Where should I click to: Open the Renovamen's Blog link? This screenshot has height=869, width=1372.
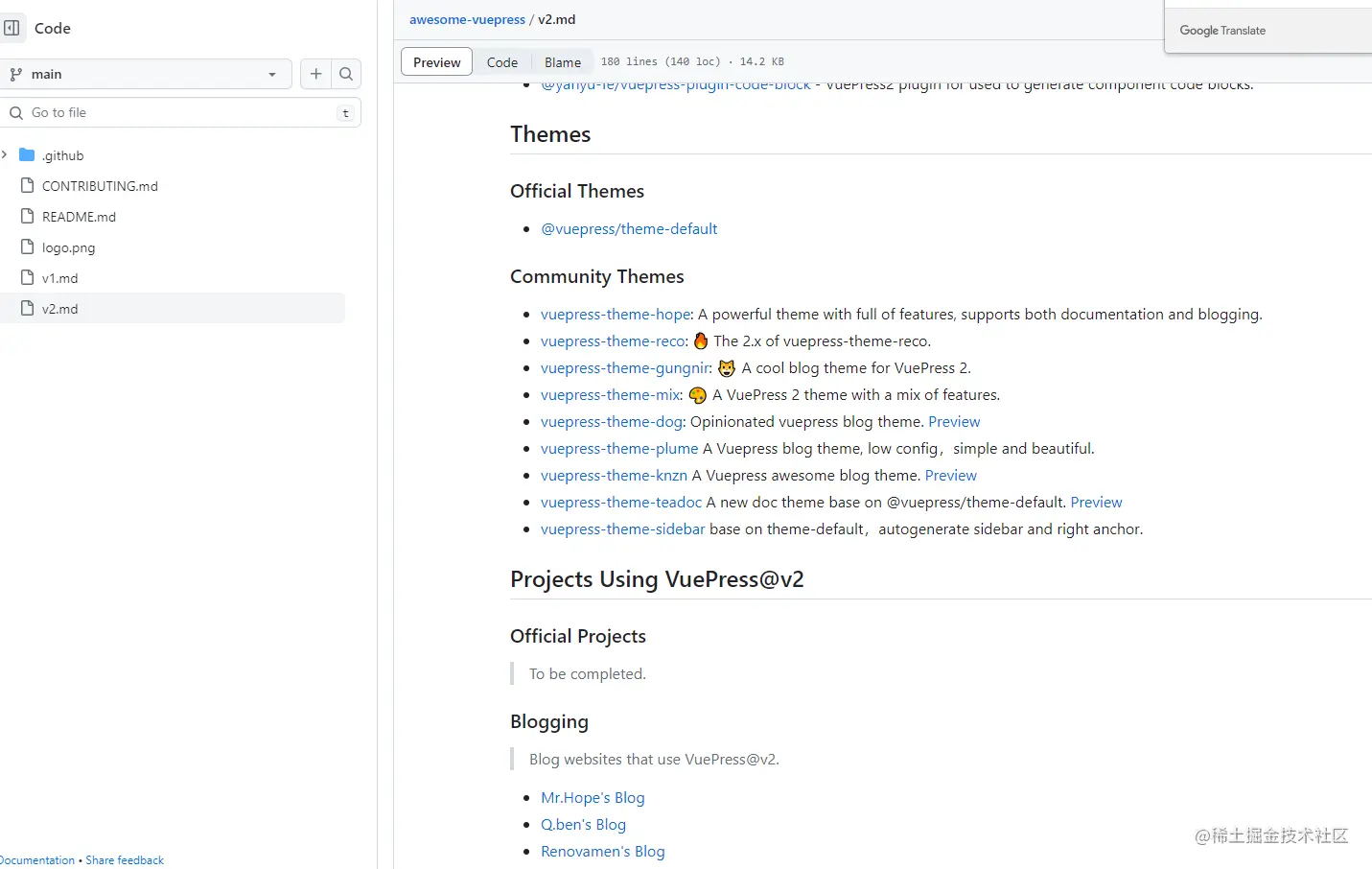click(602, 852)
